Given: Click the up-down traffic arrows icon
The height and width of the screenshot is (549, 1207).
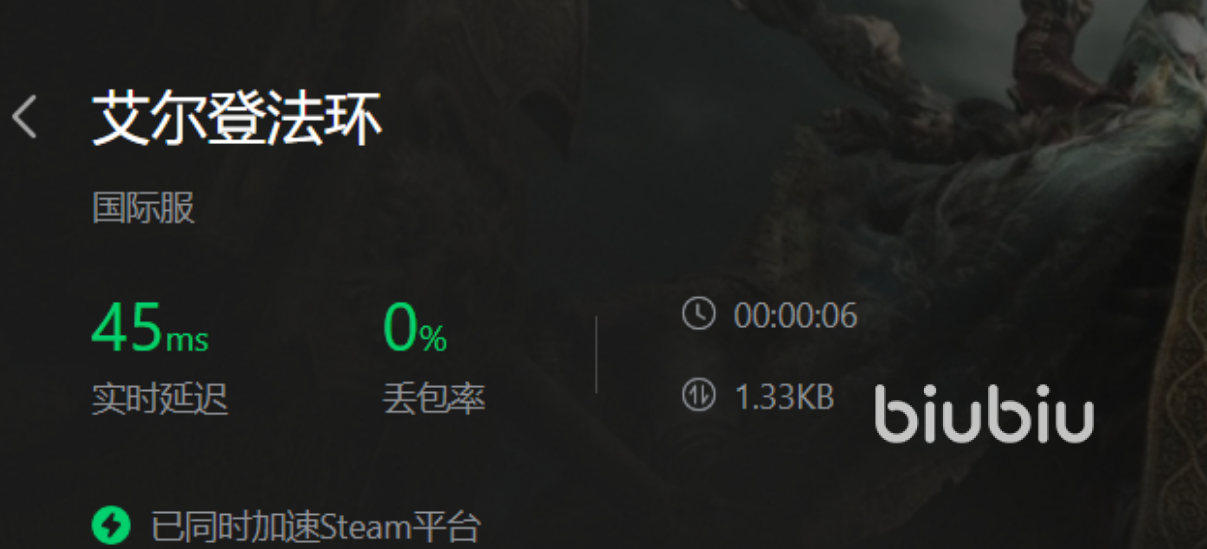Looking at the screenshot, I should pos(699,395).
